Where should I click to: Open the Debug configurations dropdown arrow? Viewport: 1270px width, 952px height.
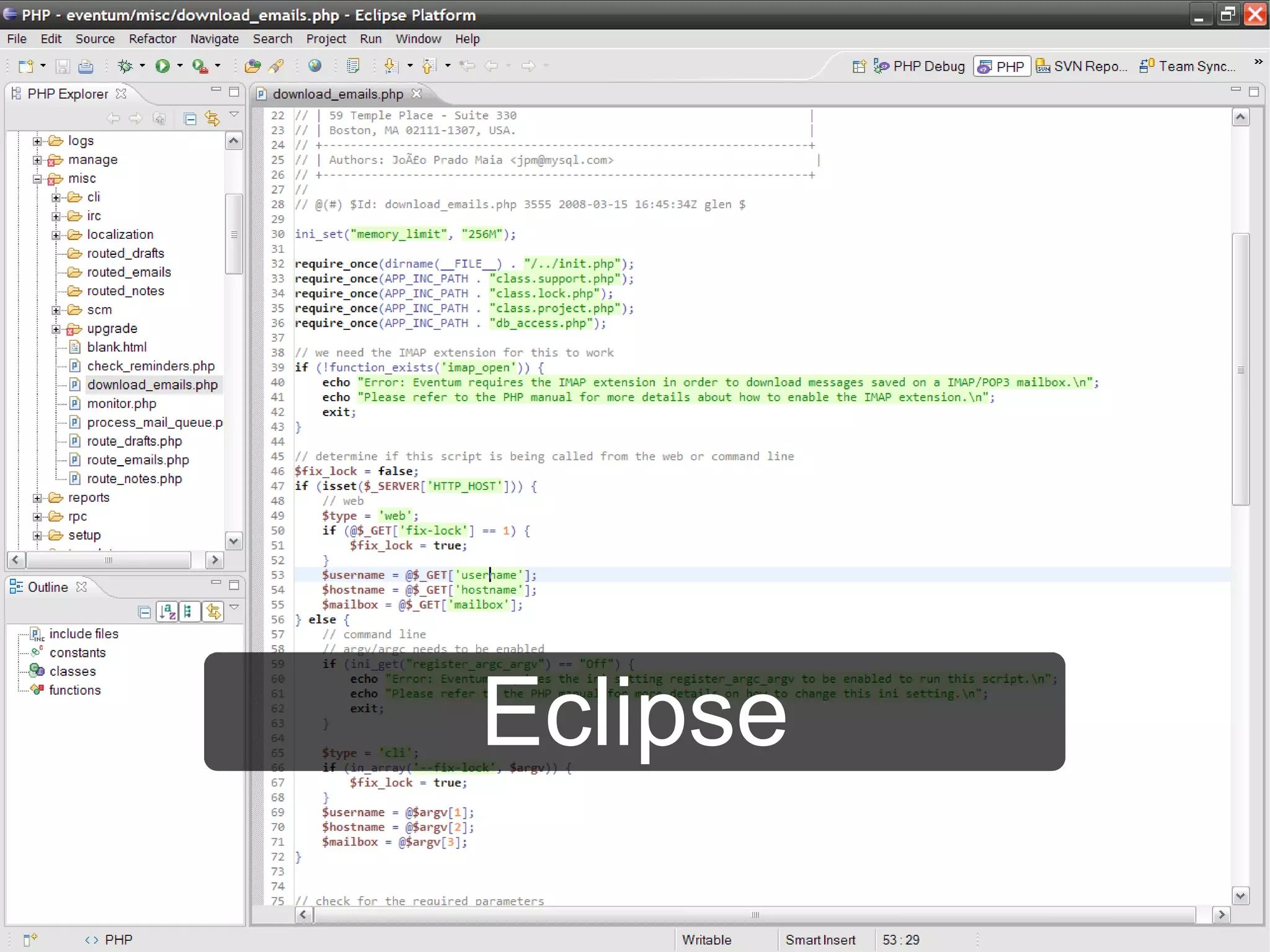(x=142, y=66)
